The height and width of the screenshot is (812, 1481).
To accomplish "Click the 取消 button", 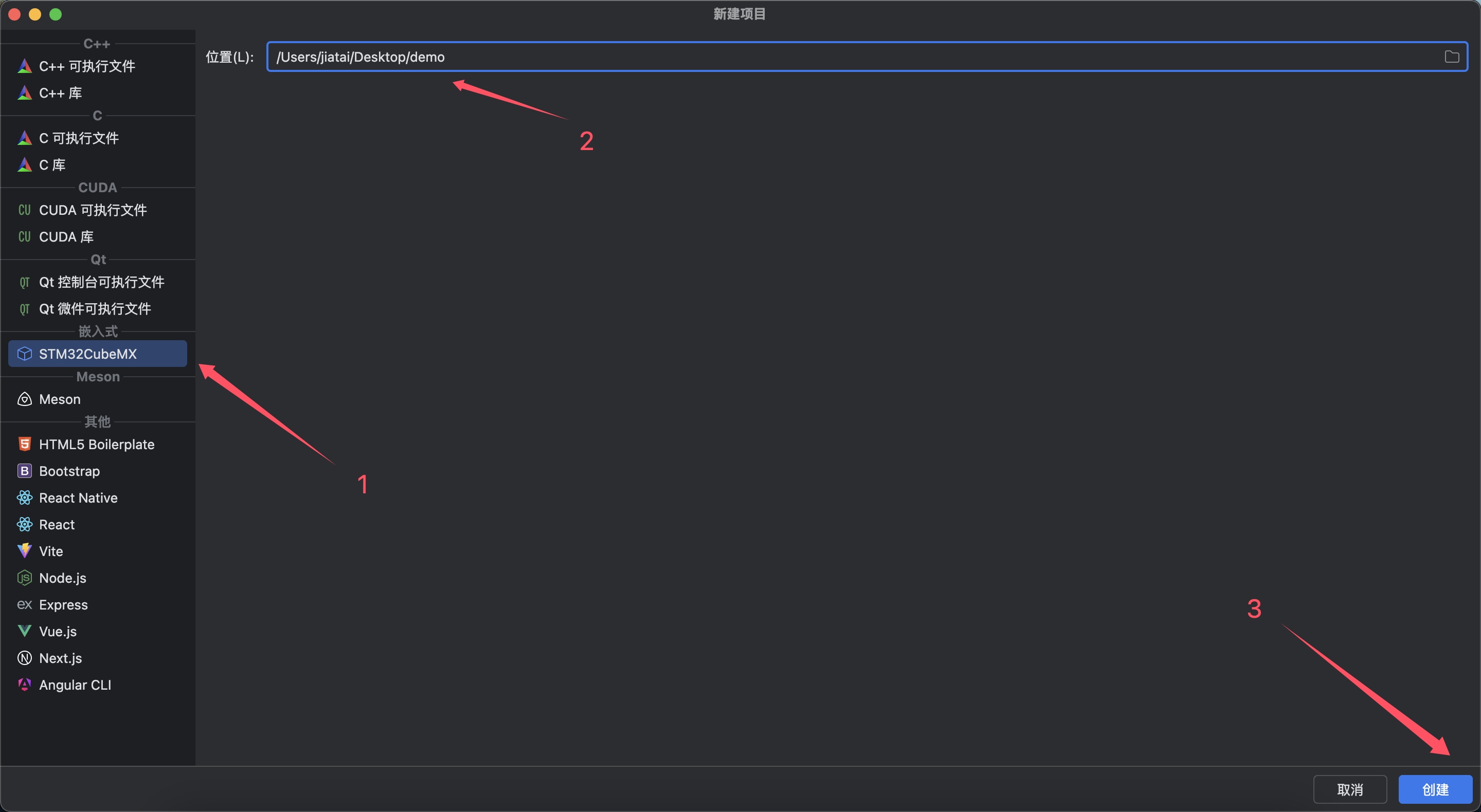I will [x=1349, y=789].
